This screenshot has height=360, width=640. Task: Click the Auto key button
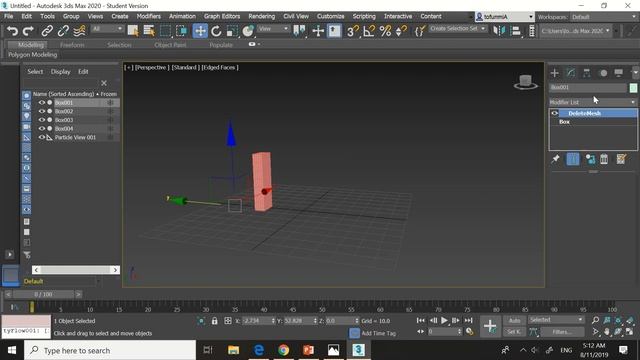pos(514,320)
